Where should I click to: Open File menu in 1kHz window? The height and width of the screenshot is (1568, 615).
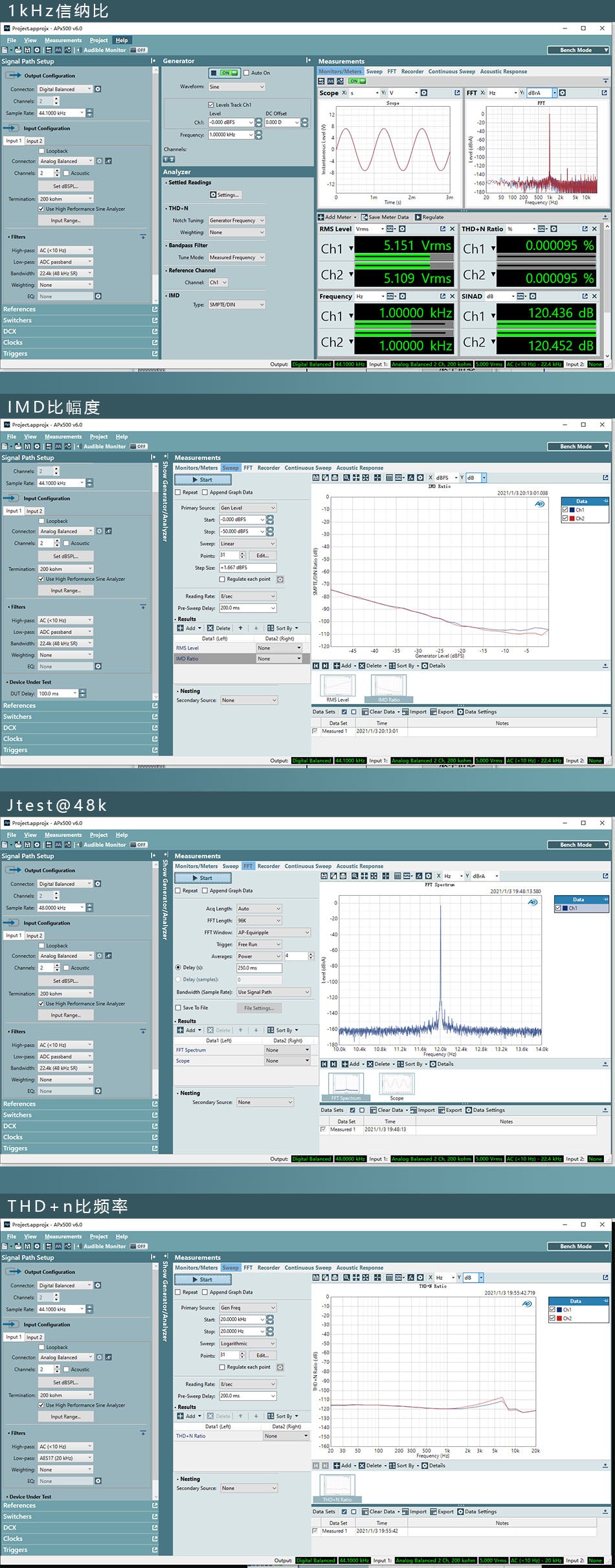click(12, 40)
